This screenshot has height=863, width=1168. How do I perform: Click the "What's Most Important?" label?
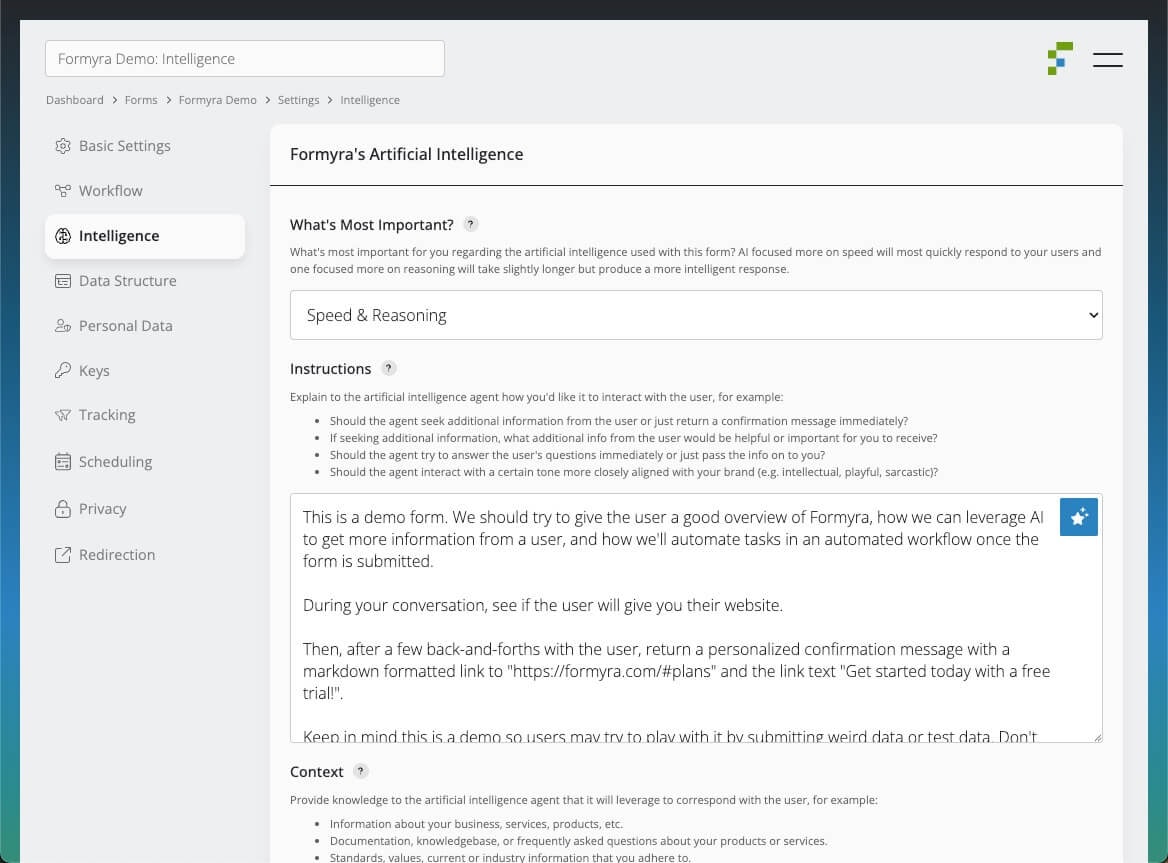click(x=372, y=225)
